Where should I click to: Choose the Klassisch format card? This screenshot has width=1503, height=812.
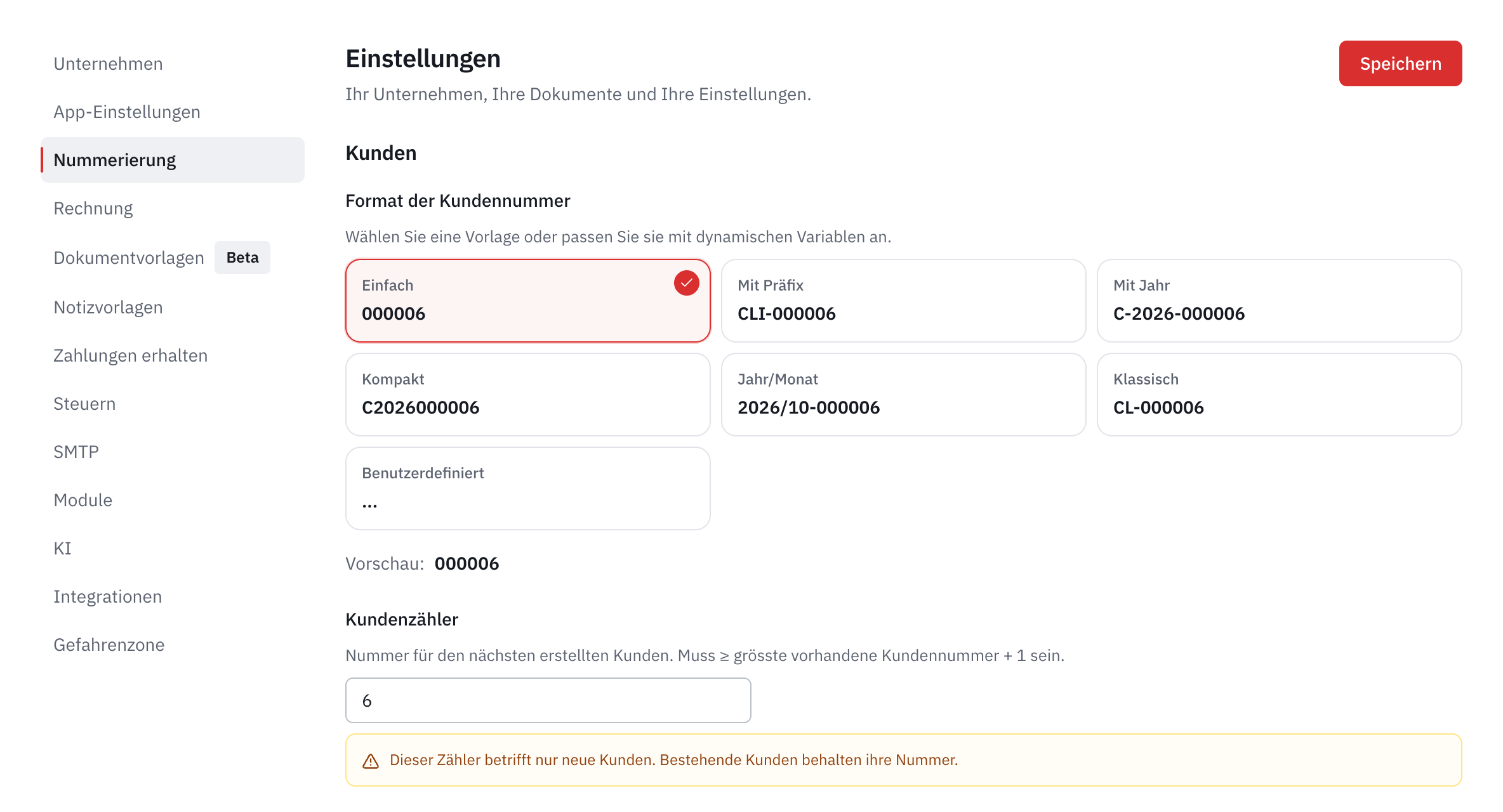[1279, 395]
